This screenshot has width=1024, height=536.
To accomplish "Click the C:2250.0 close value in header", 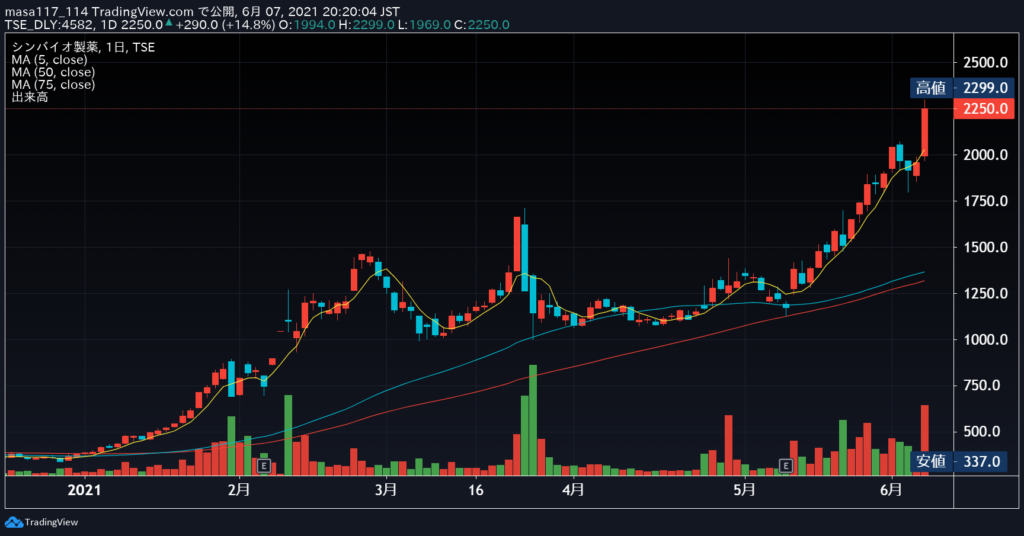I will pos(482,25).
